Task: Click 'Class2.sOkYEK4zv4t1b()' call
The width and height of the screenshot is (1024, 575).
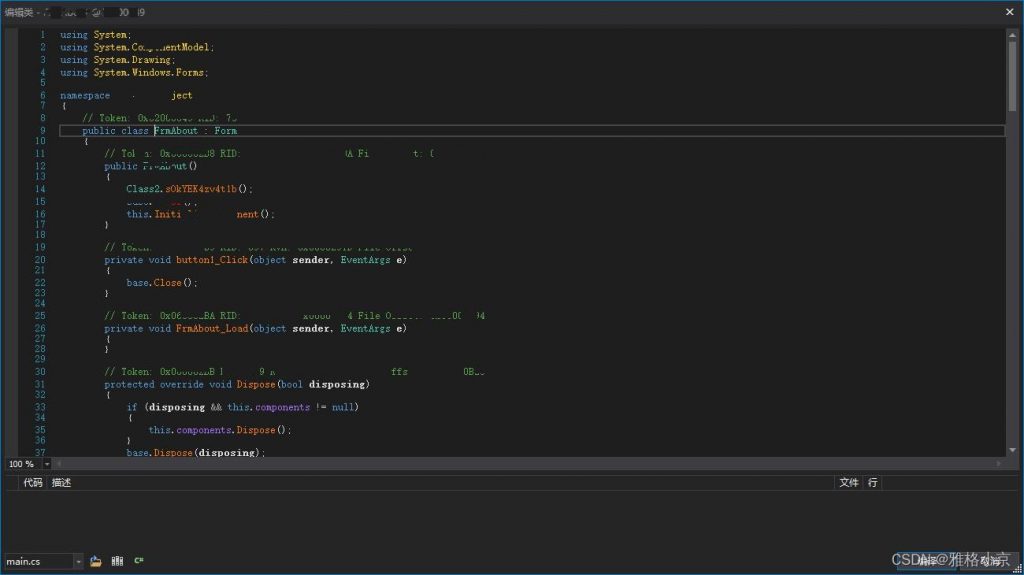Action: pyautogui.click(x=189, y=189)
